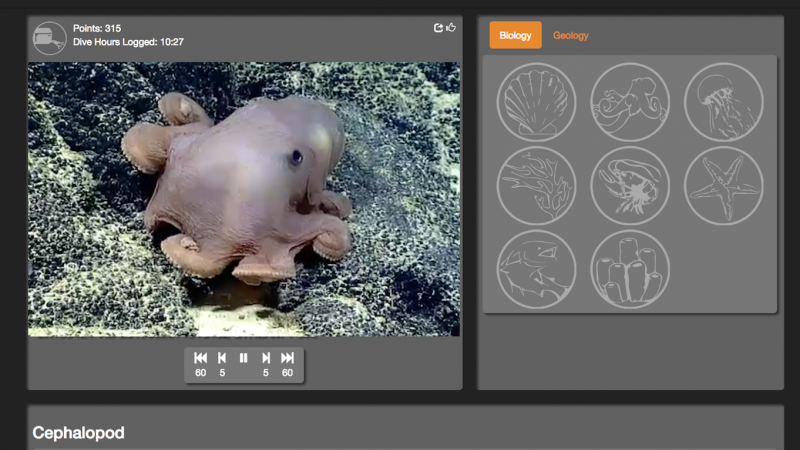Click the share icon above the video
The height and width of the screenshot is (450, 800).
click(438, 28)
